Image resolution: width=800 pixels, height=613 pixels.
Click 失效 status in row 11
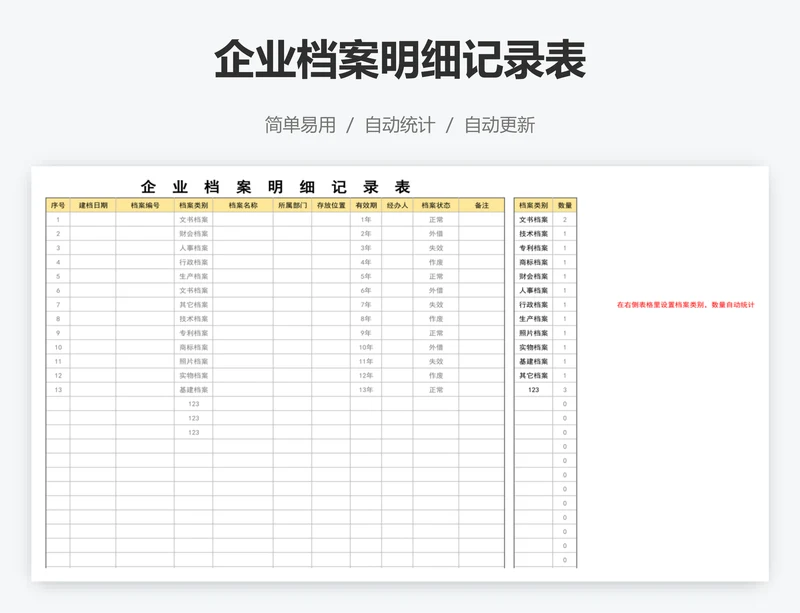pyautogui.click(x=436, y=361)
